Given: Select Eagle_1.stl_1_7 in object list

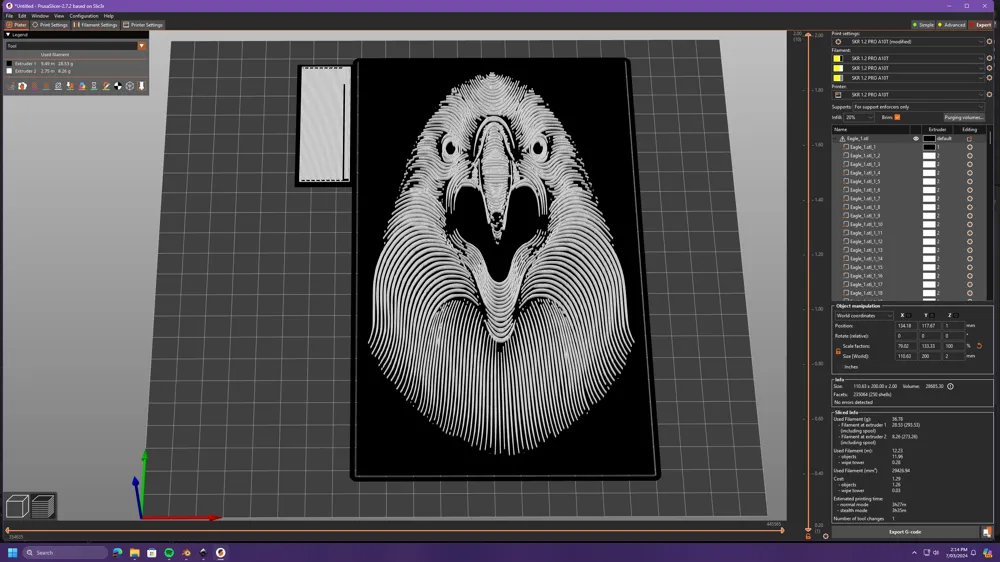Looking at the screenshot, I should click(x=865, y=198).
